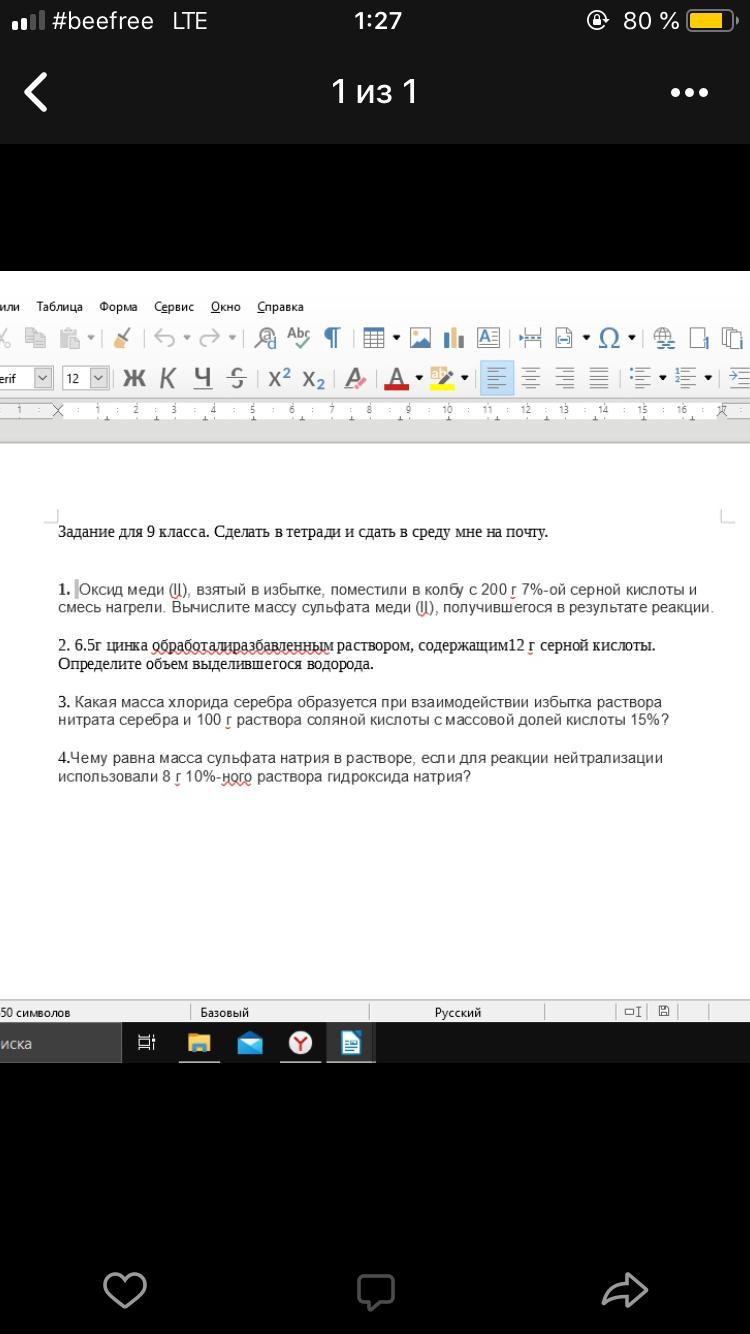Image resolution: width=750 pixels, height=1334 pixels.
Task: Expand the Special Character dropdown arrow
Action: coord(631,338)
